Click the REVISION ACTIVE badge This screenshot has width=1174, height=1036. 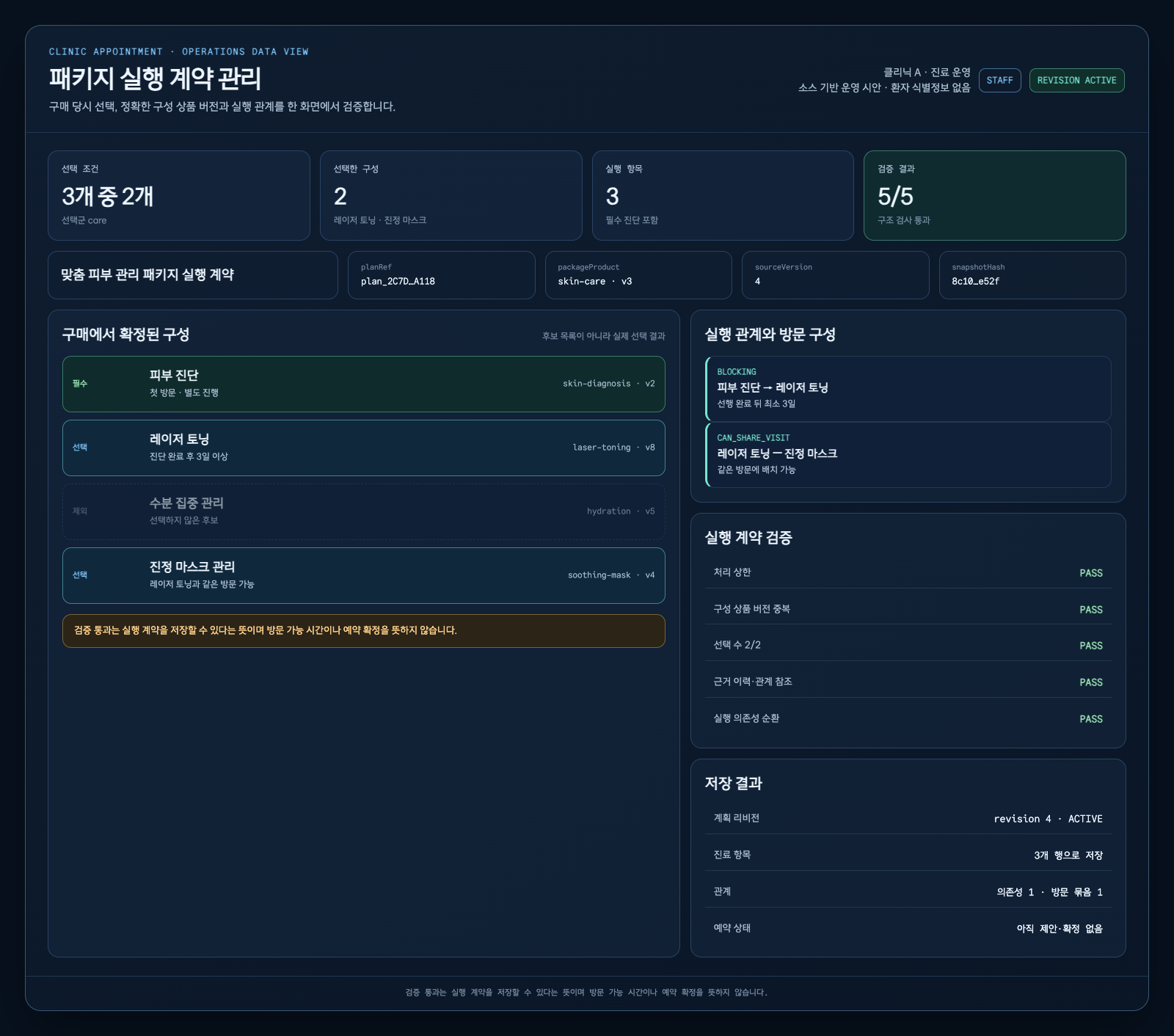[1076, 80]
